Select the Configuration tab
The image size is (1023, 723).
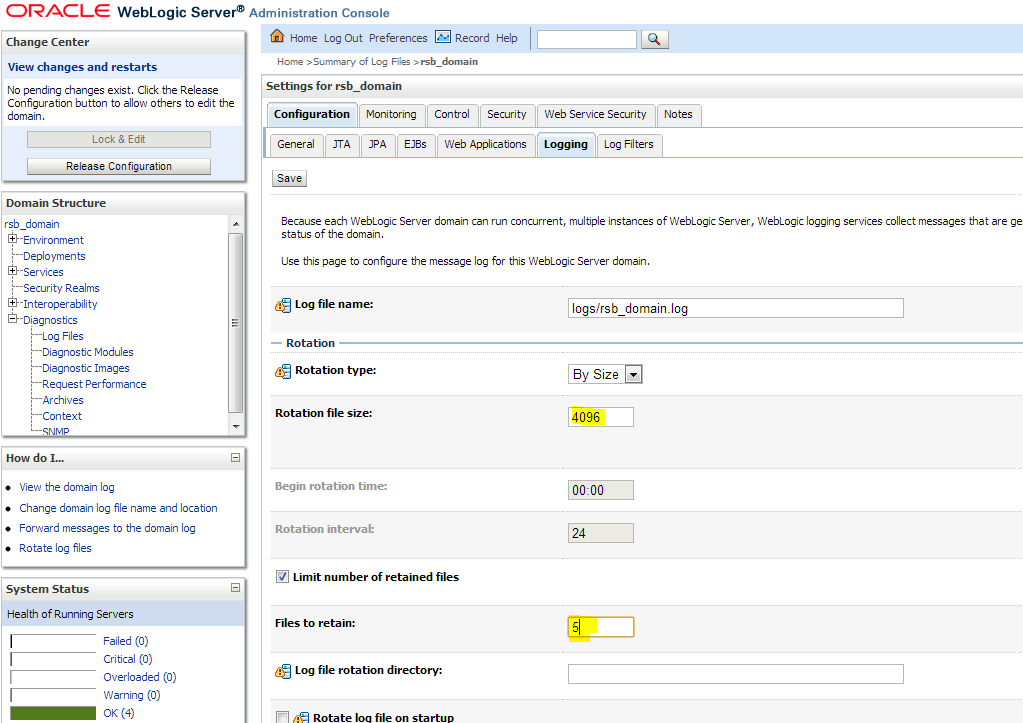(x=311, y=114)
